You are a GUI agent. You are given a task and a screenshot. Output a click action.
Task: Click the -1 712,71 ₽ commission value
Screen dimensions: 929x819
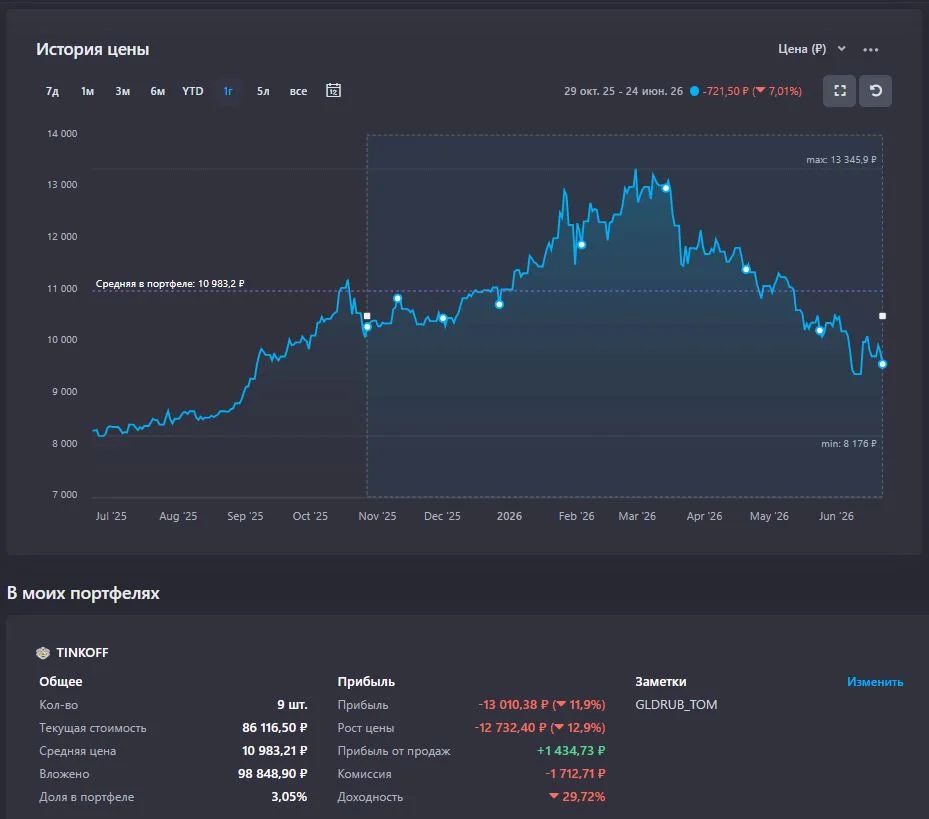tap(575, 773)
